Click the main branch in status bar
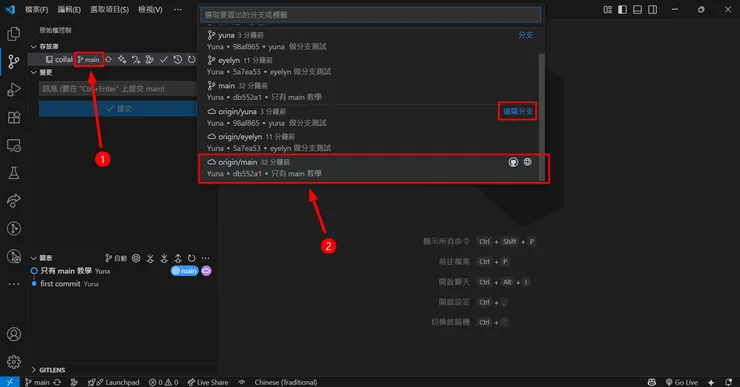 click(x=37, y=382)
